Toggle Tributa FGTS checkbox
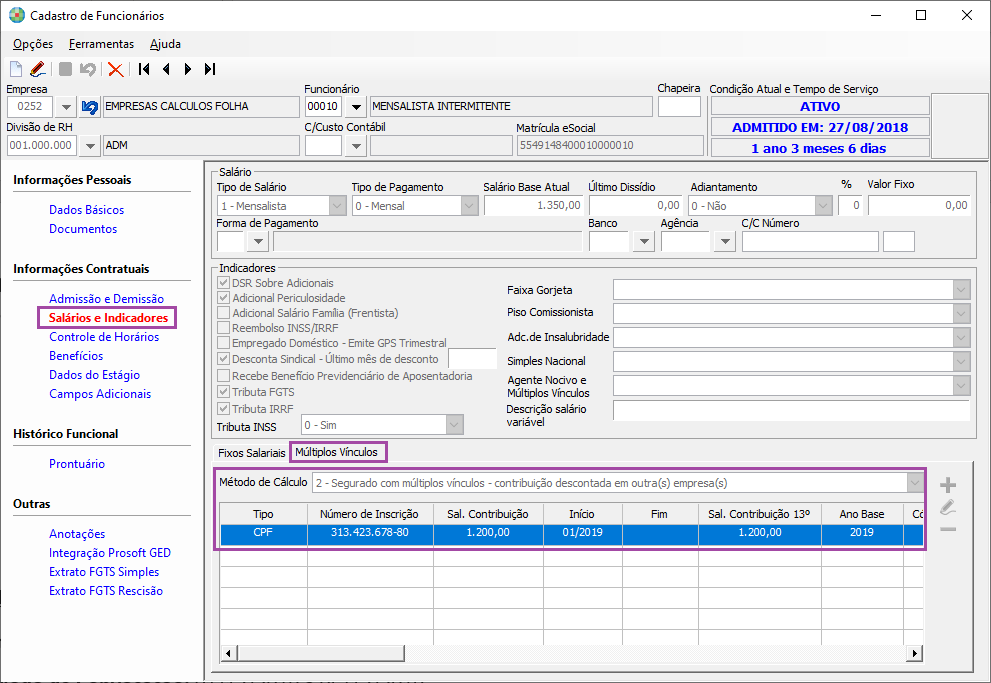 coord(223,392)
